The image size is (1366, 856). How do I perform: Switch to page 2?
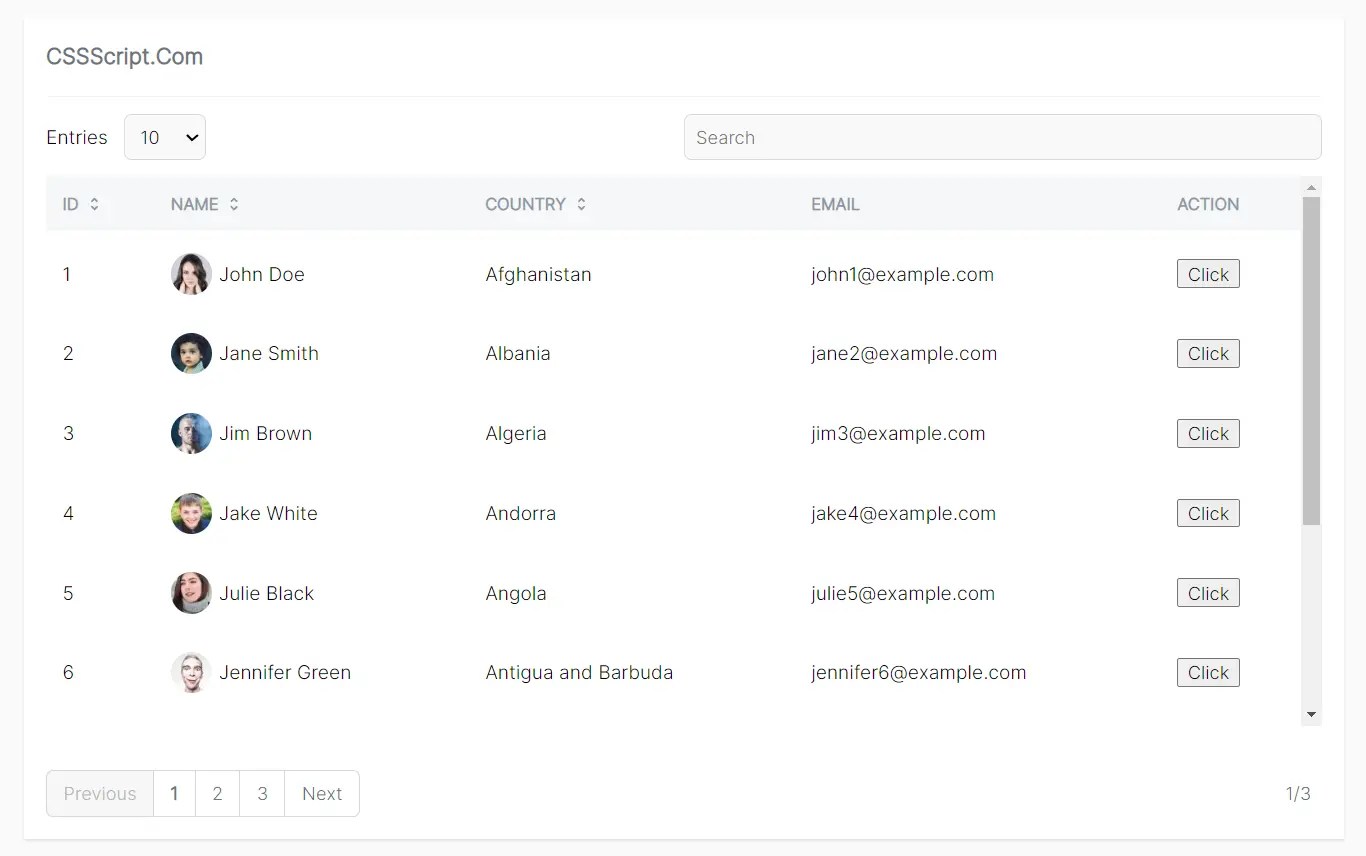coord(217,793)
